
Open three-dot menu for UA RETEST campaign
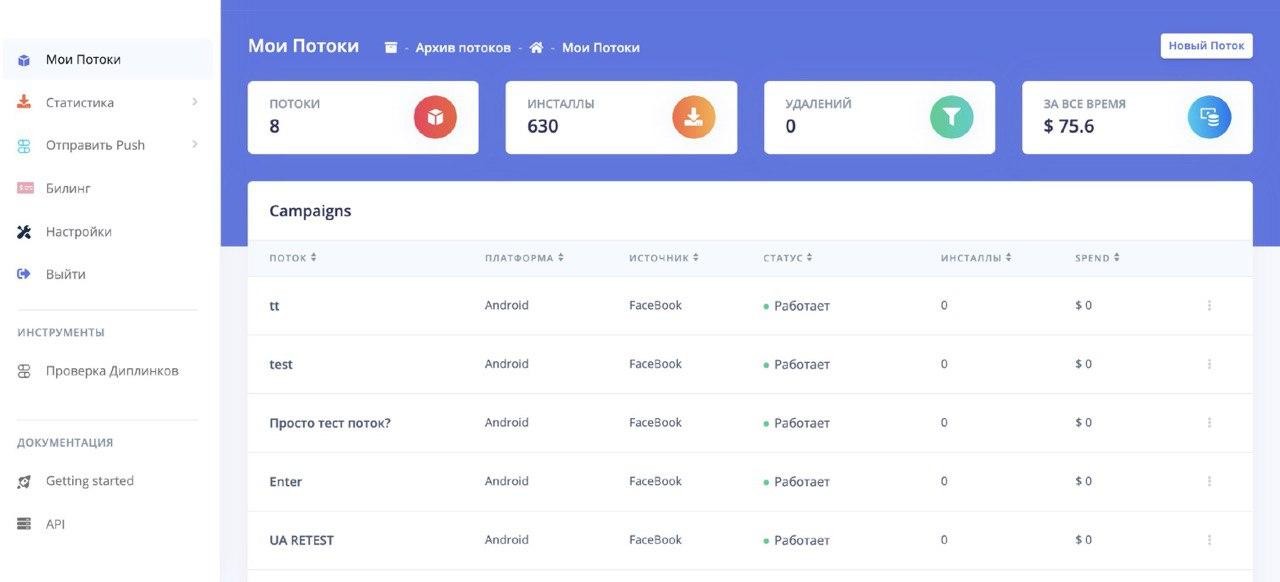[x=1209, y=540]
